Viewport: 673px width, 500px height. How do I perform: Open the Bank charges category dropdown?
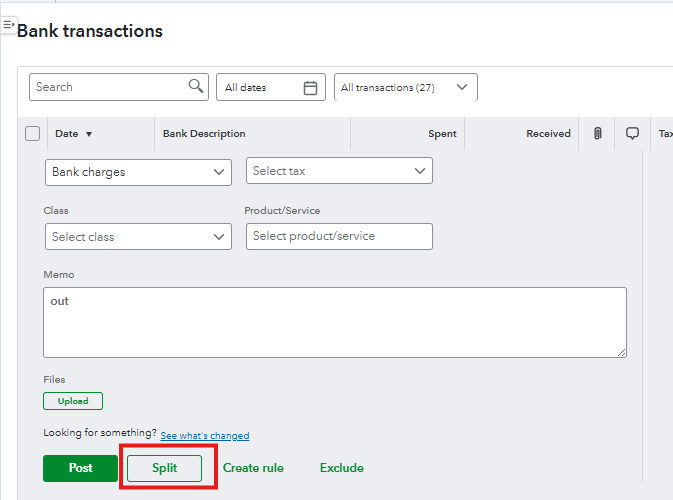(138, 172)
